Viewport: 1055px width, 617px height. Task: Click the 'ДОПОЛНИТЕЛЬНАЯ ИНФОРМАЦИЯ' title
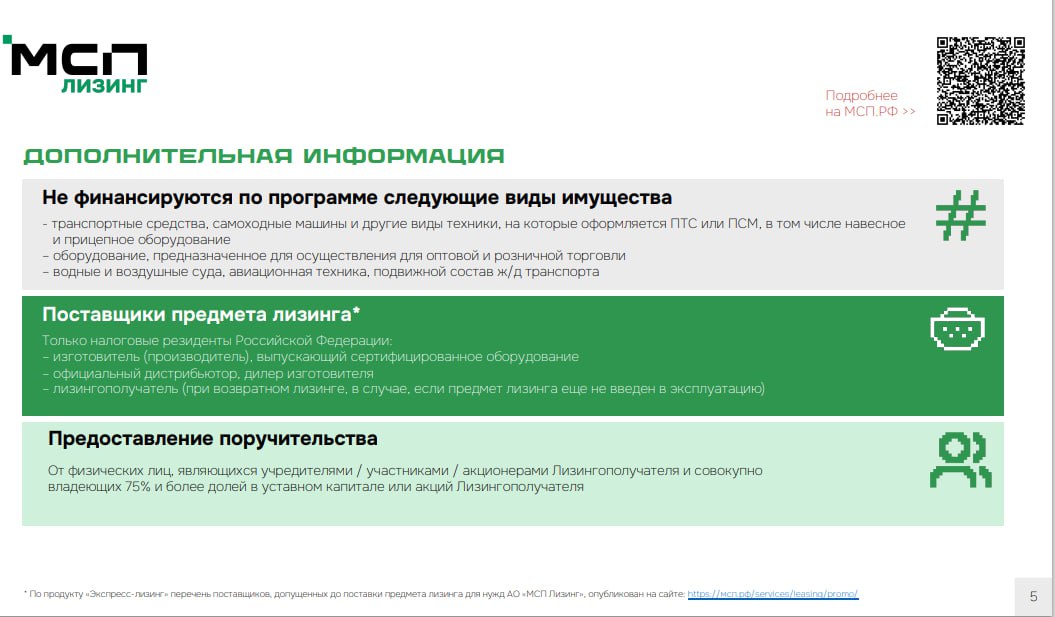[264, 157]
